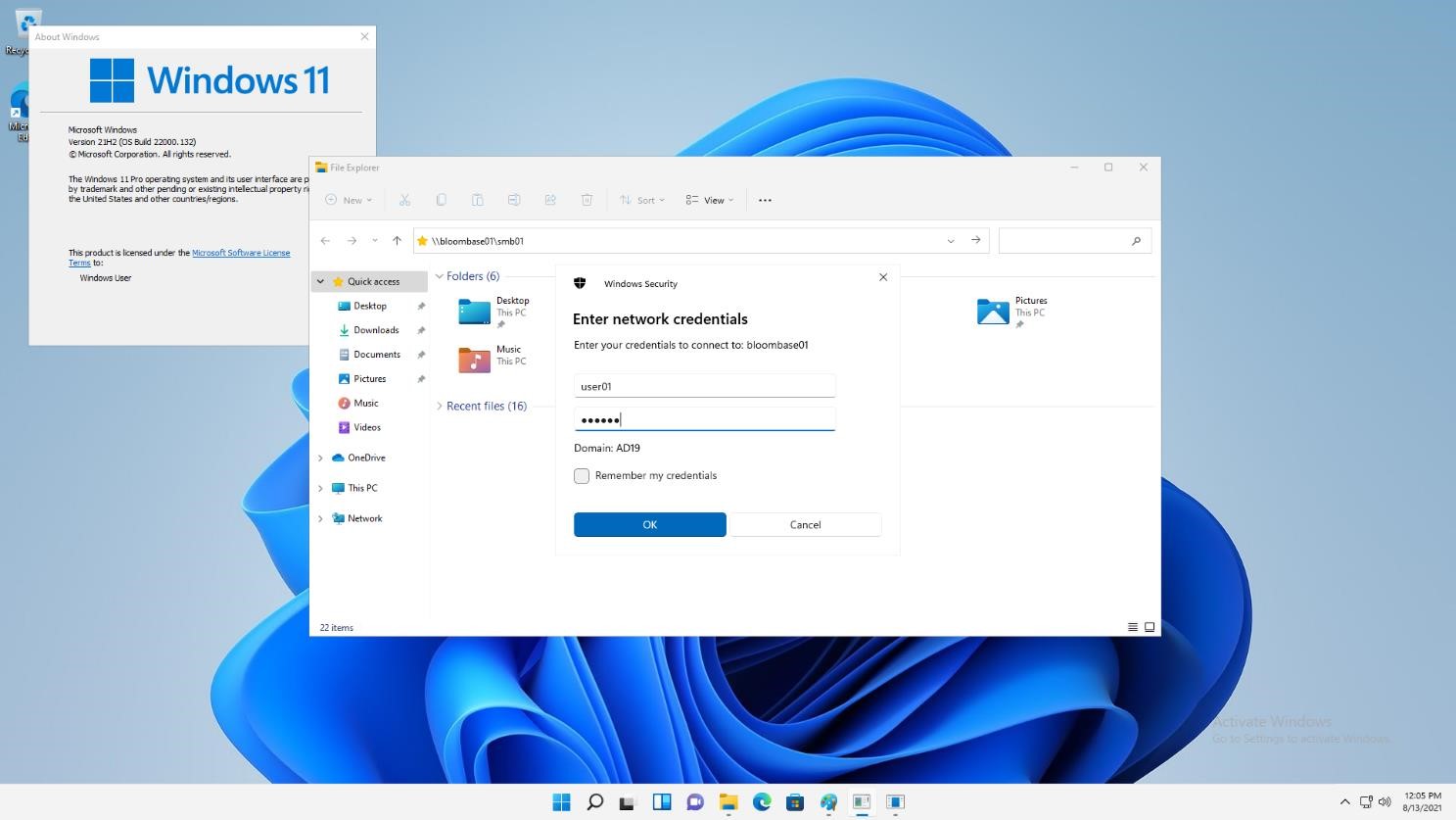This screenshot has width=1456, height=820.
Task: Click the Copy icon in File Explorer toolbar
Action: pyautogui.click(x=441, y=200)
